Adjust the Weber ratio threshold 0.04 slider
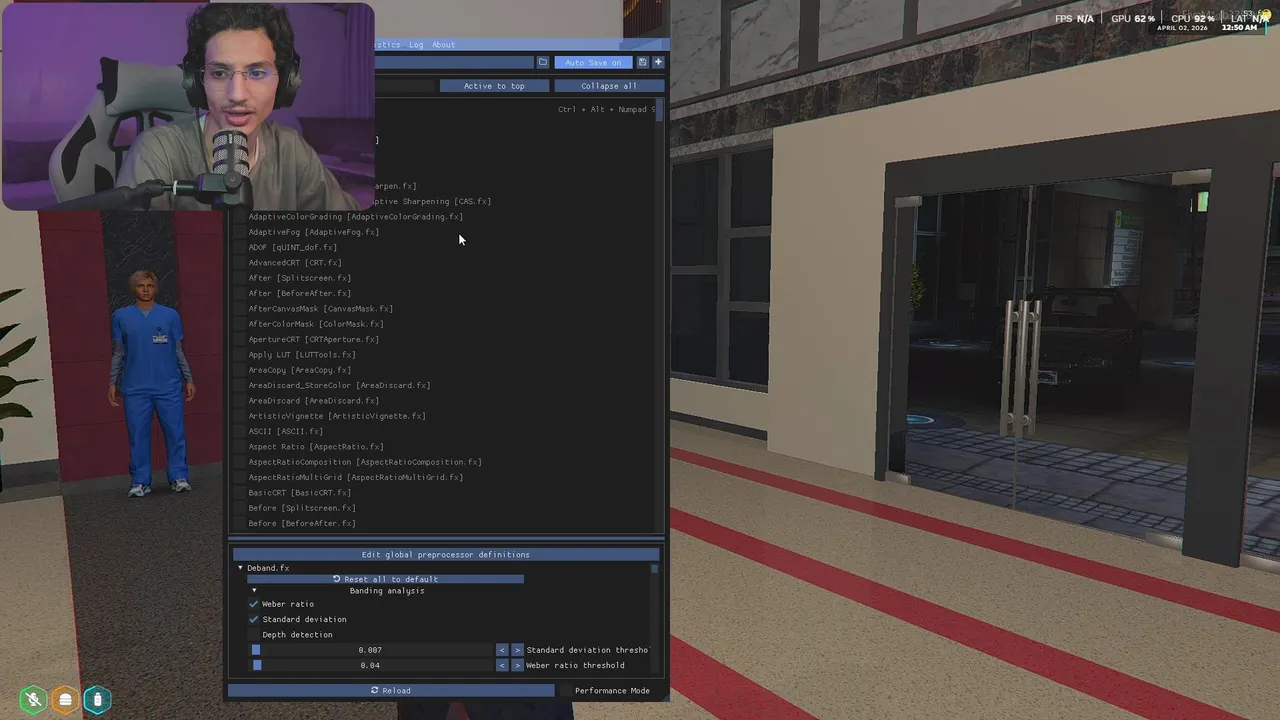The width and height of the screenshot is (1280, 720). click(371, 665)
